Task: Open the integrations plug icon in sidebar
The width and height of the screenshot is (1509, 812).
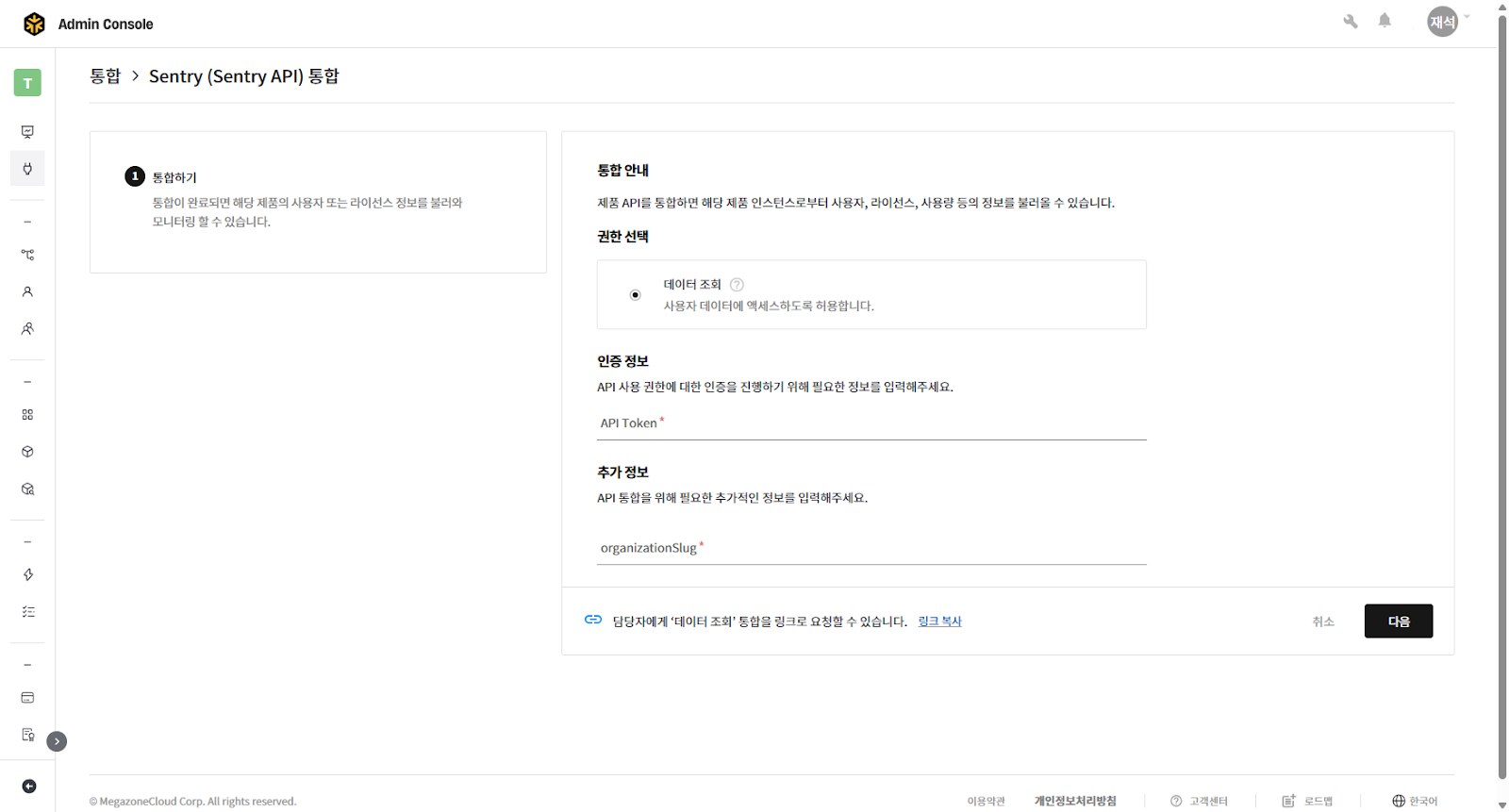Action: click(x=27, y=169)
